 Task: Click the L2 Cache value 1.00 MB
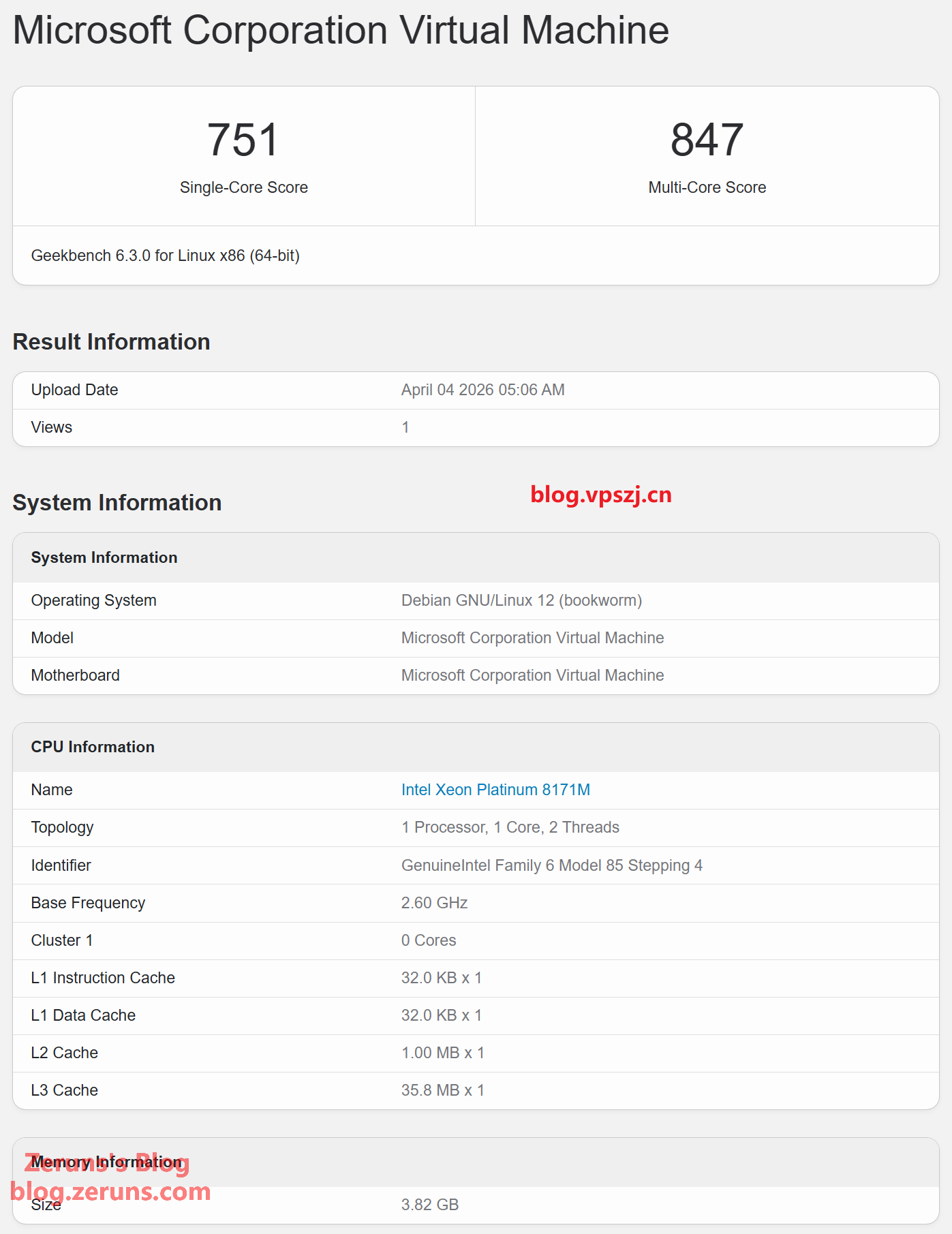pos(442,1053)
